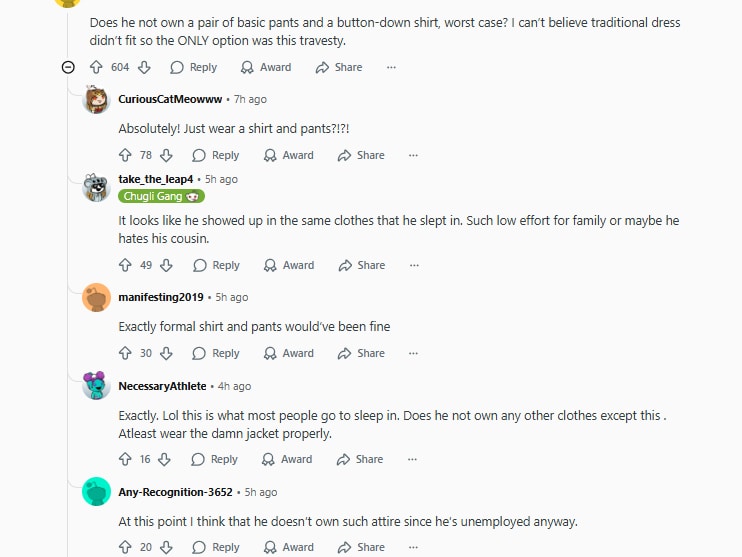This screenshot has height=557, width=742.
Task: Click take_the_leap4's avatar image
Action: [96, 186]
